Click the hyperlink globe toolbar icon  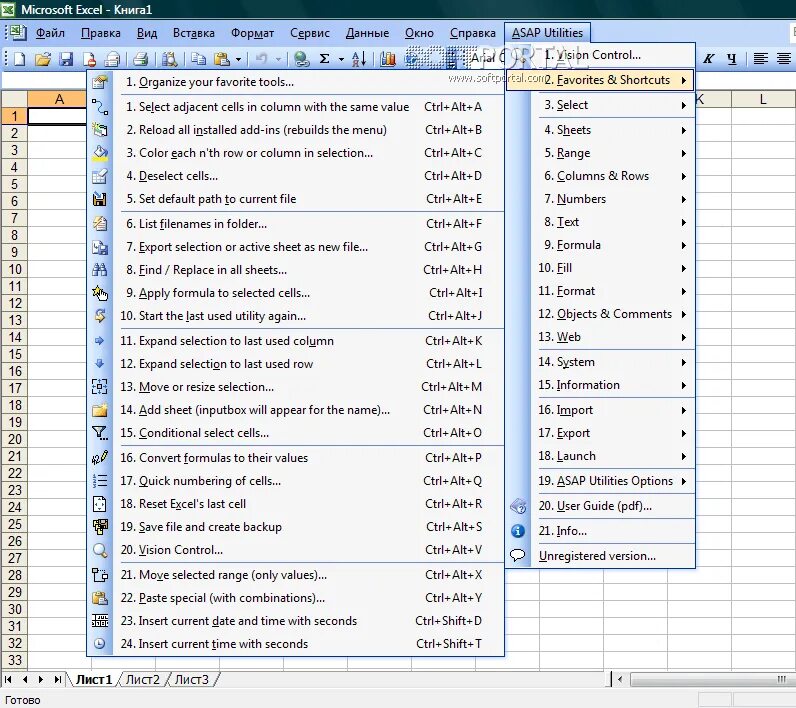(x=302, y=59)
